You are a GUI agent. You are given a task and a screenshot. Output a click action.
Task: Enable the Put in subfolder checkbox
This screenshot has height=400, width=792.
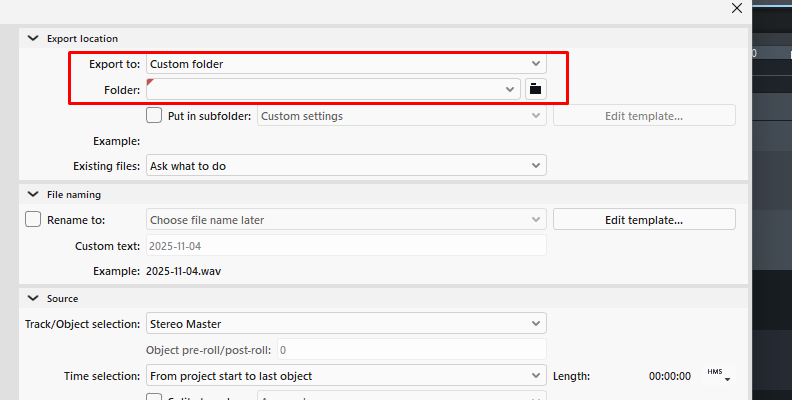click(x=154, y=115)
